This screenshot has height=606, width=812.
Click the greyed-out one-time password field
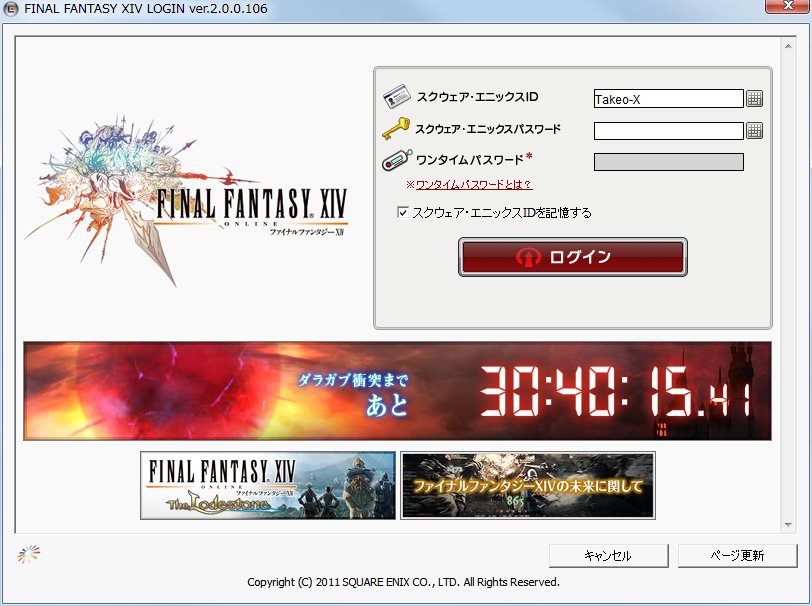pos(669,162)
